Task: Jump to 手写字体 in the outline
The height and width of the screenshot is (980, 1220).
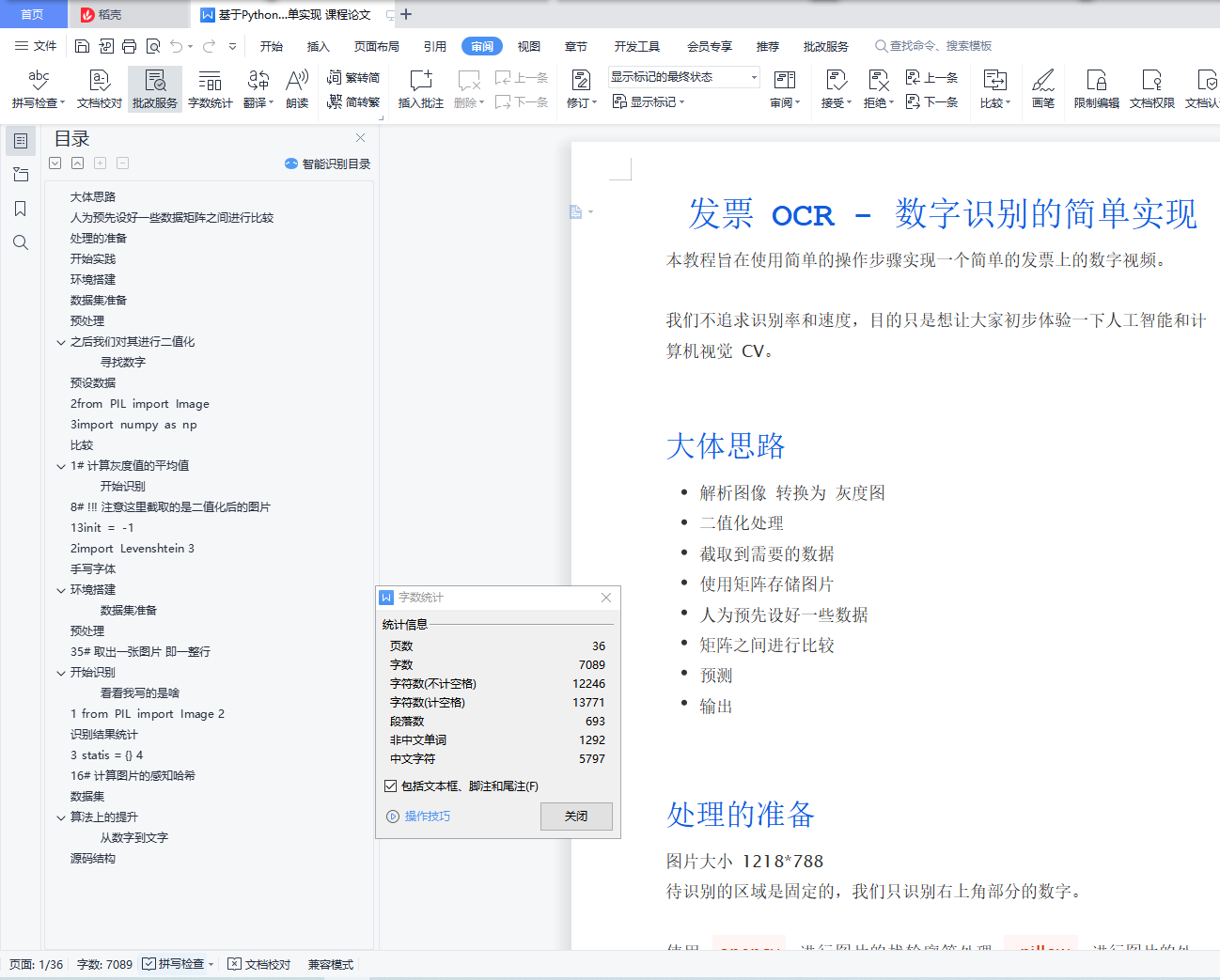Action: (x=93, y=569)
